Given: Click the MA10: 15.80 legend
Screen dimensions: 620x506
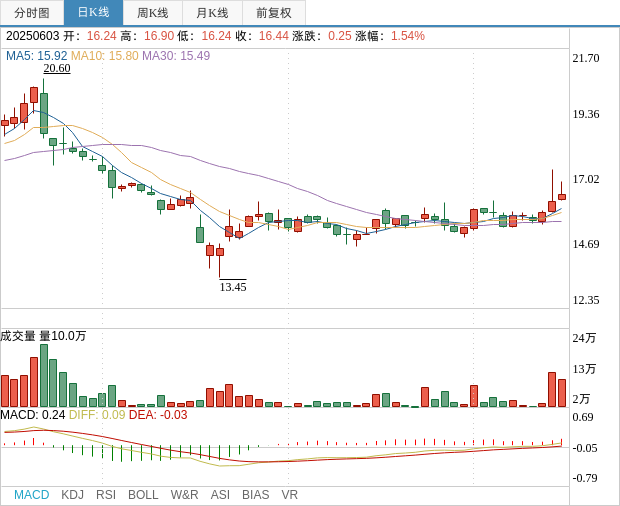Looking at the screenshot, I should 104,56.
